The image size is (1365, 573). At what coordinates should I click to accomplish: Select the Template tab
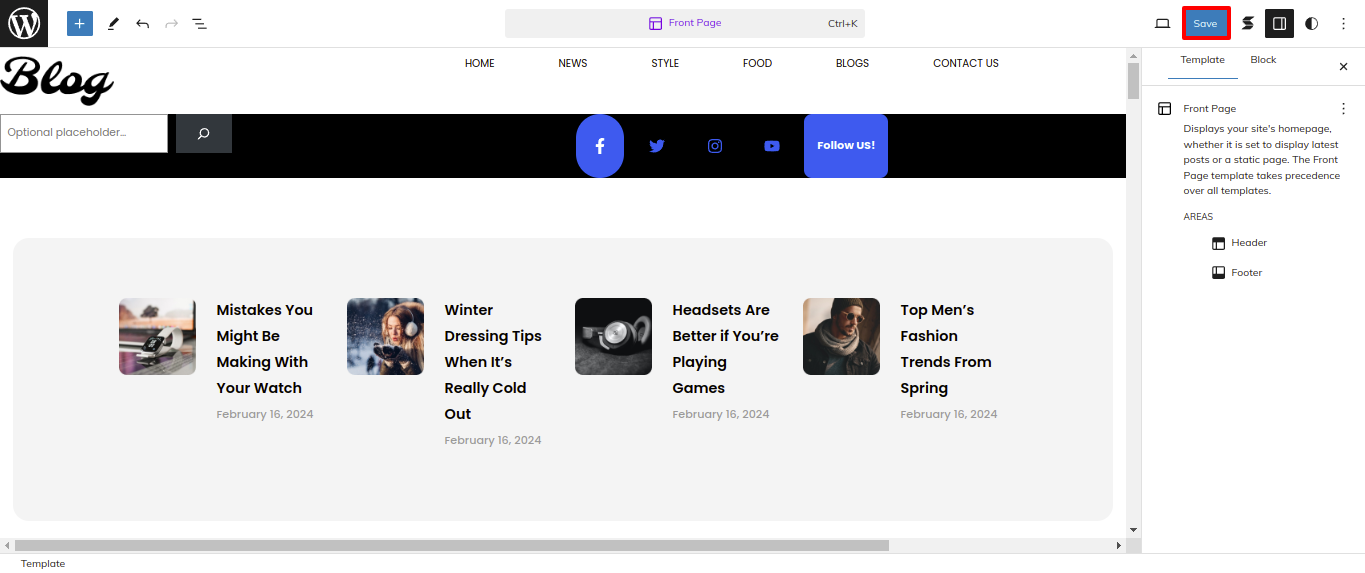(1202, 60)
